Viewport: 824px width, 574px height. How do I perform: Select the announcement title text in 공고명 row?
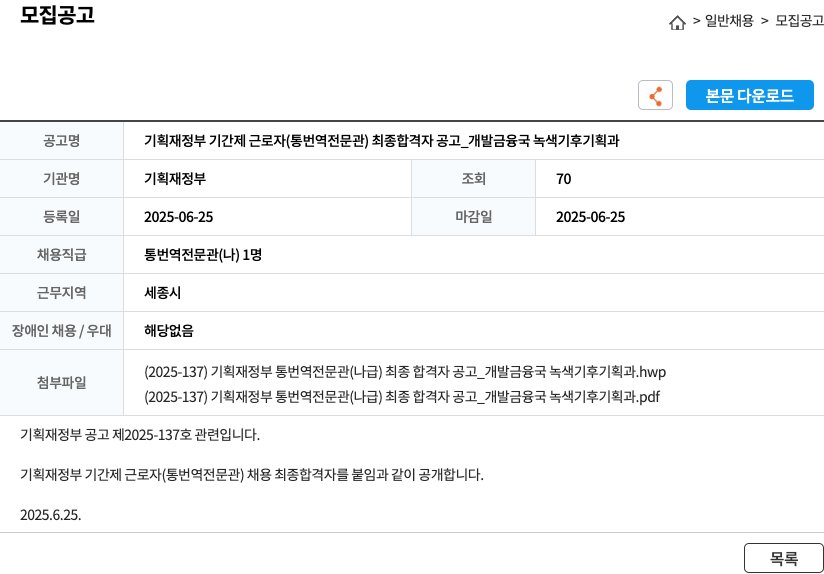coord(382,141)
